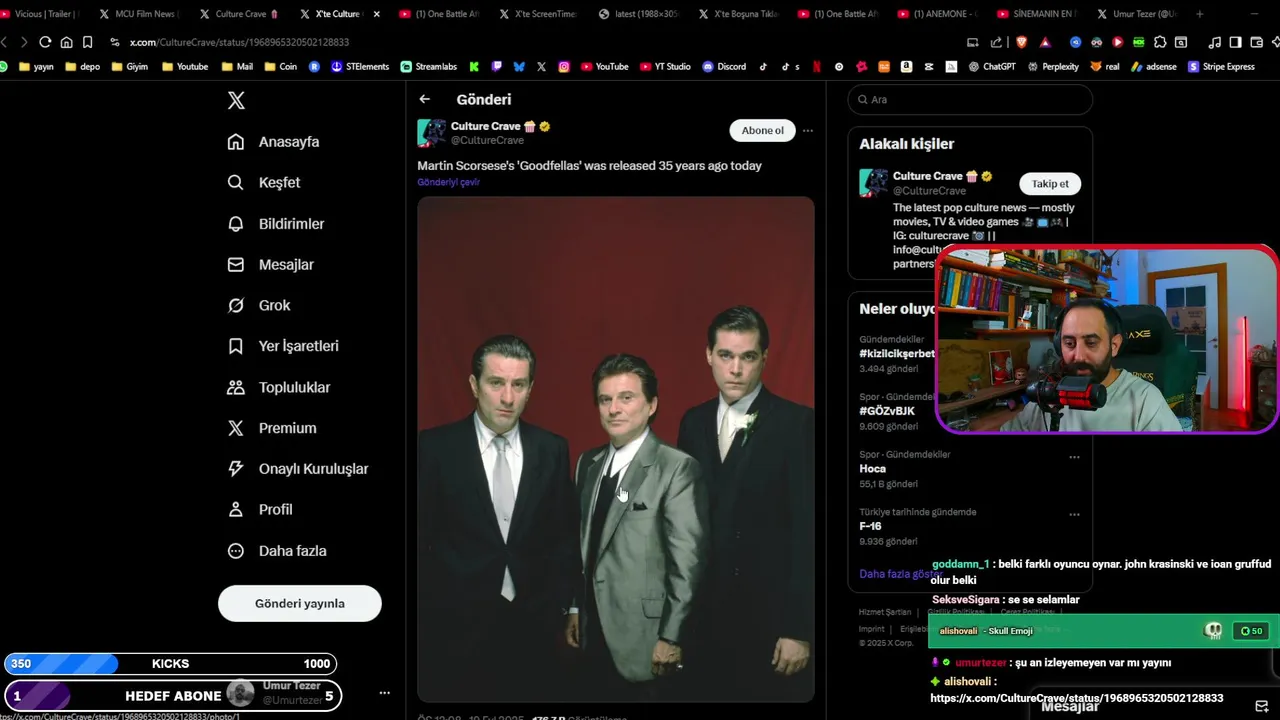Viewport: 1280px width, 720px height.
Task: Open the YT Studio bookmark
Action: (665, 67)
